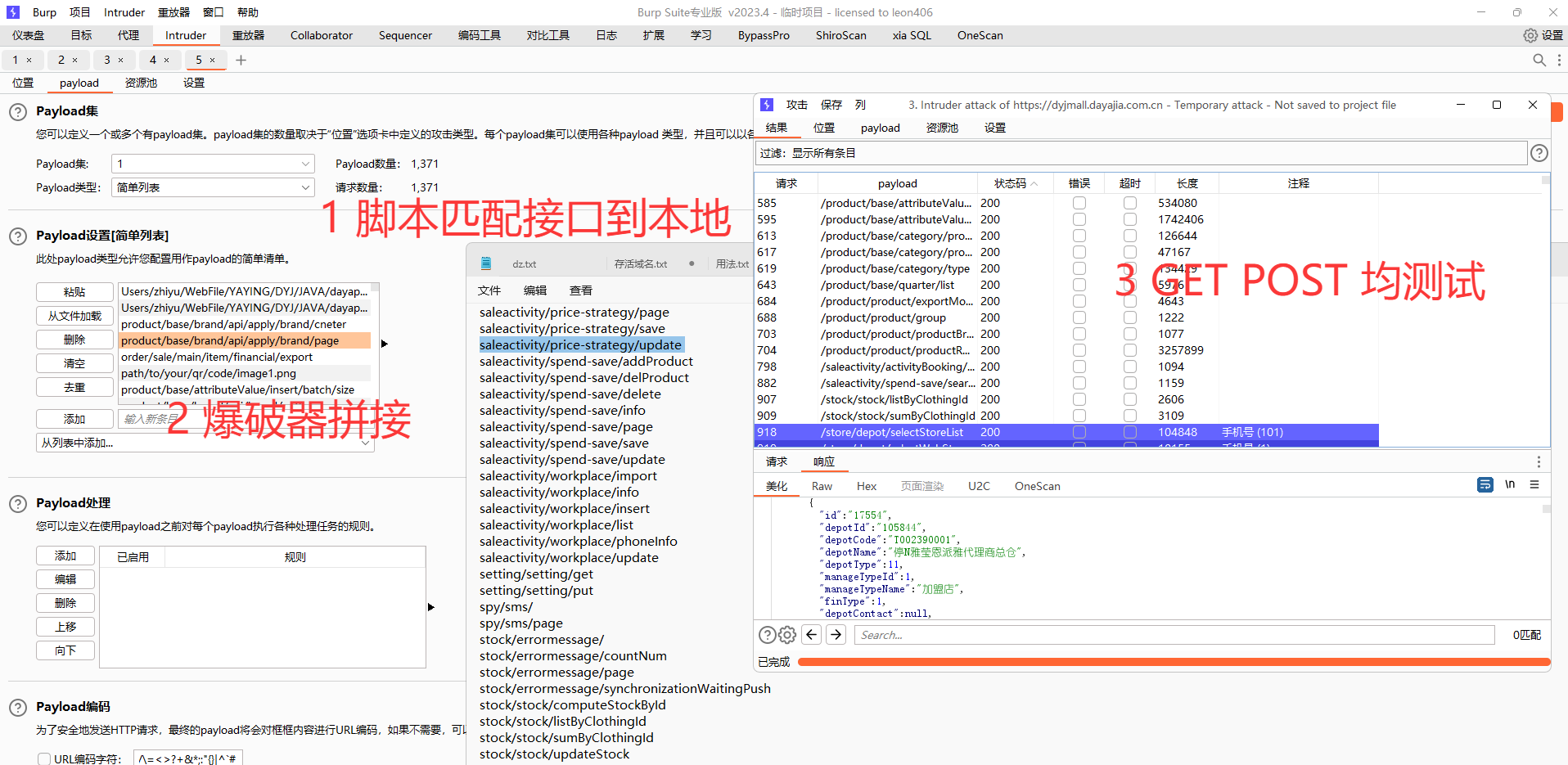Enable the URL编码字符 checkbox
The width and height of the screenshot is (1568, 765).
44,759
